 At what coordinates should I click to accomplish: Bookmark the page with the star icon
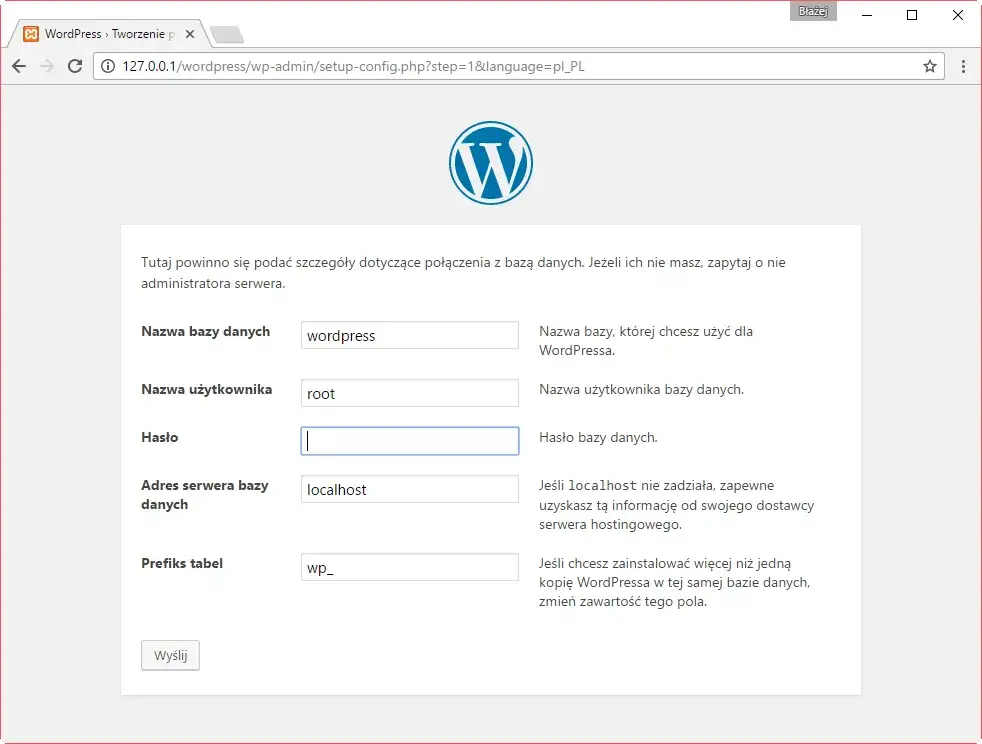click(x=930, y=66)
